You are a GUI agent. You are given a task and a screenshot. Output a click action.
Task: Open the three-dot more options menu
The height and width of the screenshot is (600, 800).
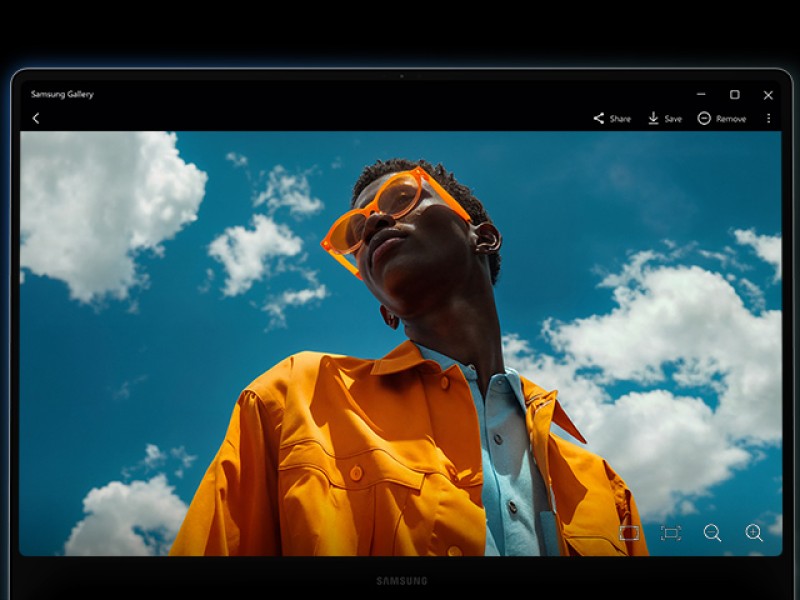pos(768,118)
